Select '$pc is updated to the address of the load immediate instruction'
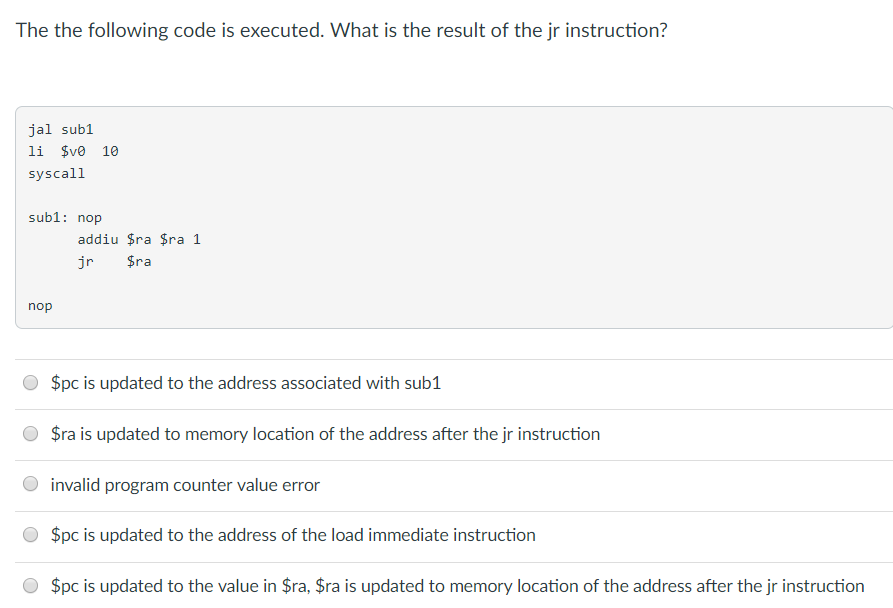The image size is (893, 608). click(30, 534)
